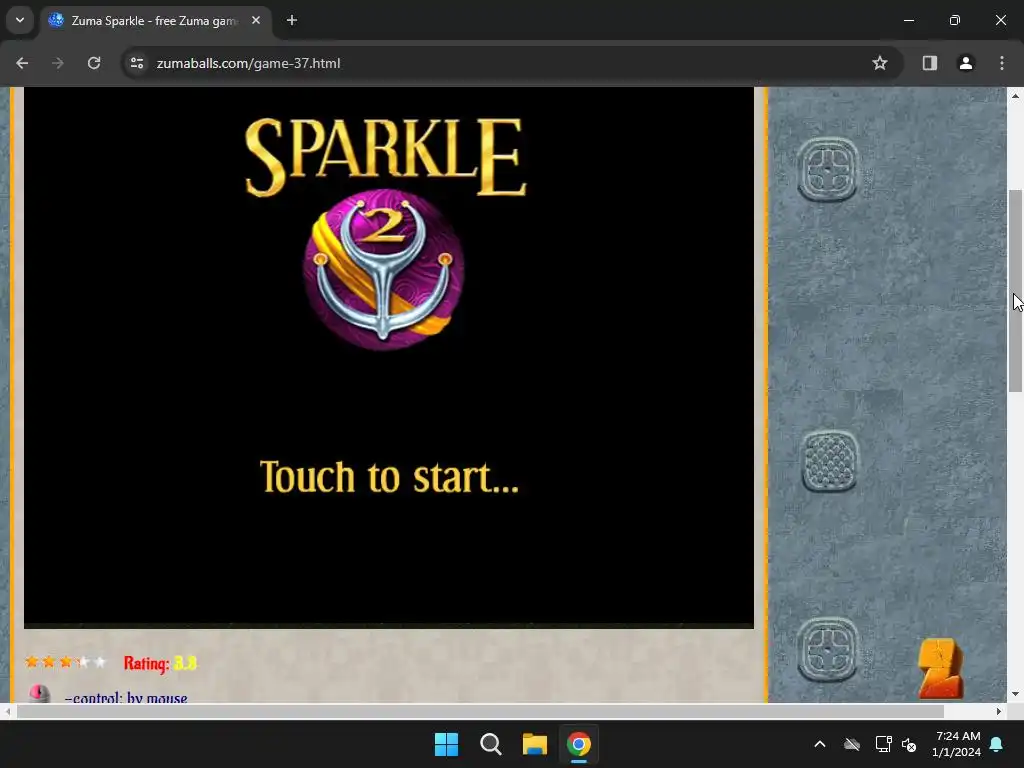Click the middle scaled stone glyph in sidebar
This screenshot has height=768, width=1024.
pyautogui.click(x=829, y=461)
